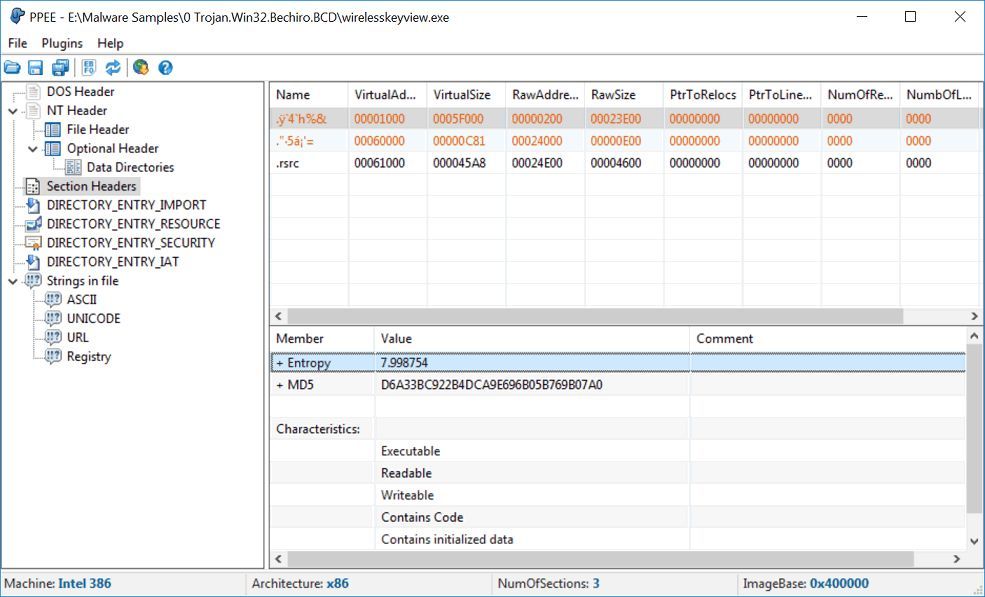Open the website via the globe toolbar icon
Screen dimensions: 985x597
pos(138,67)
